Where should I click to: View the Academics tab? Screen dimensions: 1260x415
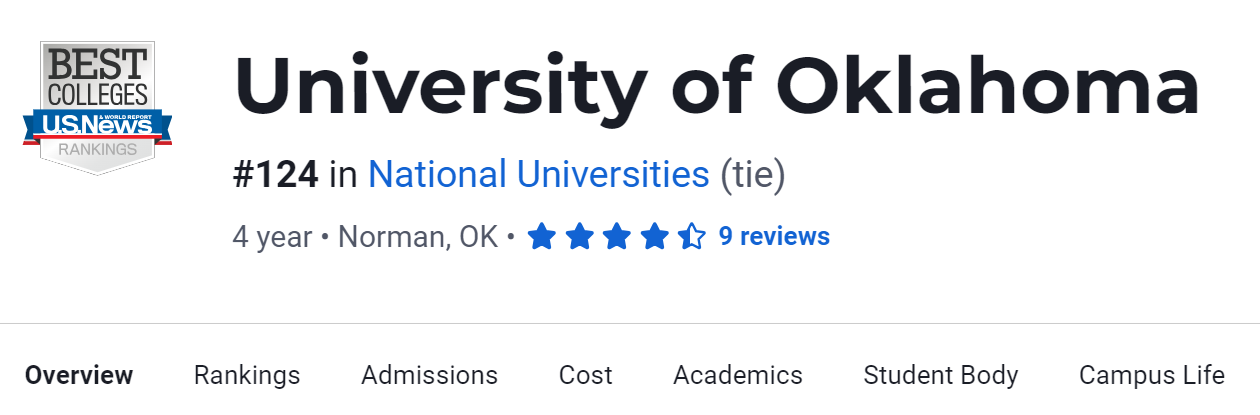pos(738,375)
